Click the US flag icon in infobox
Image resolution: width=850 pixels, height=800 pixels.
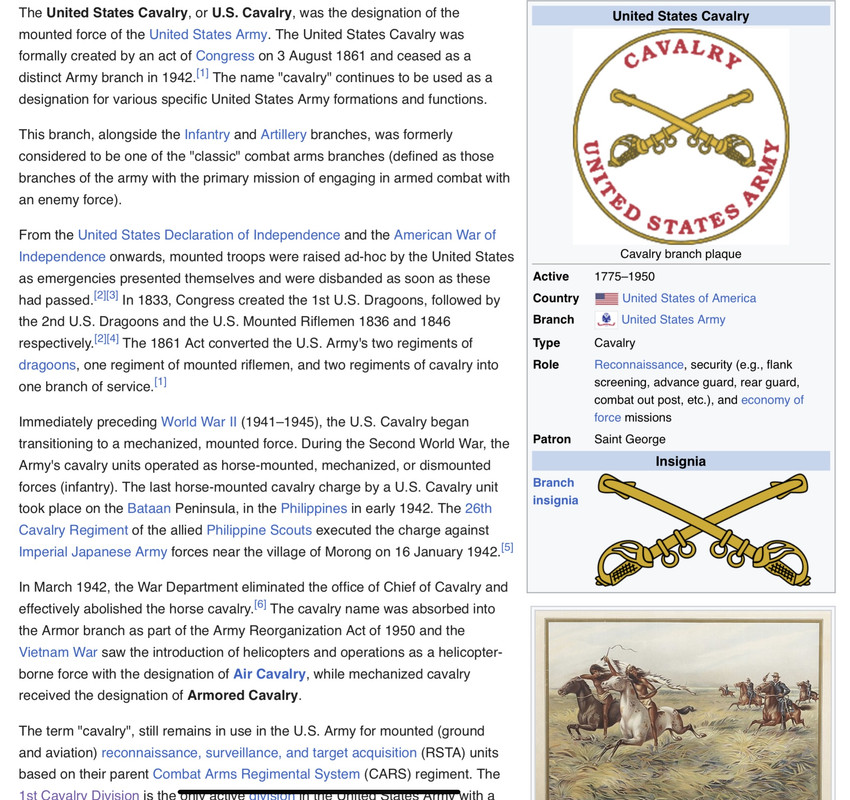tap(606, 299)
